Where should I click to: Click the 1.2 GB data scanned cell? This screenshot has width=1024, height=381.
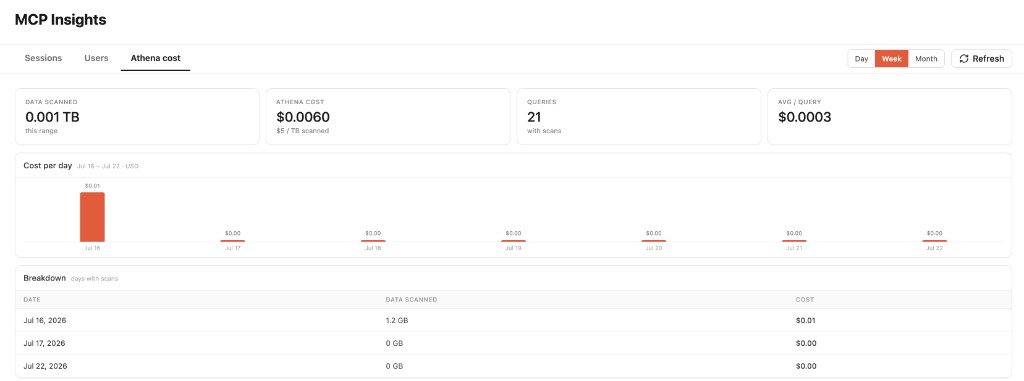[397, 320]
